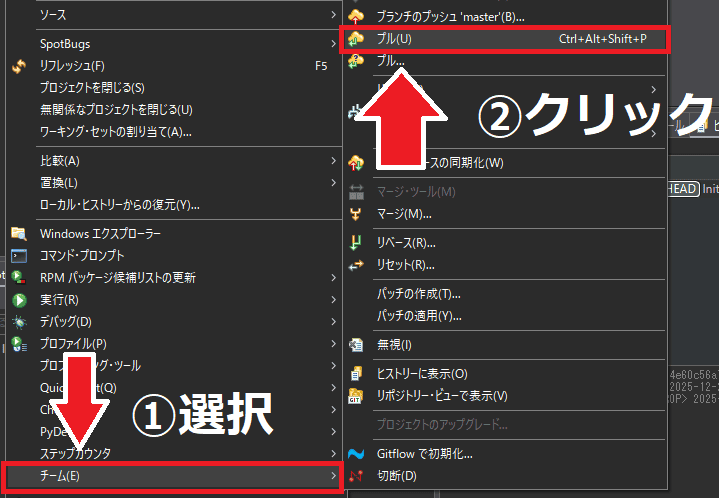Expand the 比較(A) submenu arrow
This screenshot has height=498, width=719.
pyautogui.click(x=333, y=161)
